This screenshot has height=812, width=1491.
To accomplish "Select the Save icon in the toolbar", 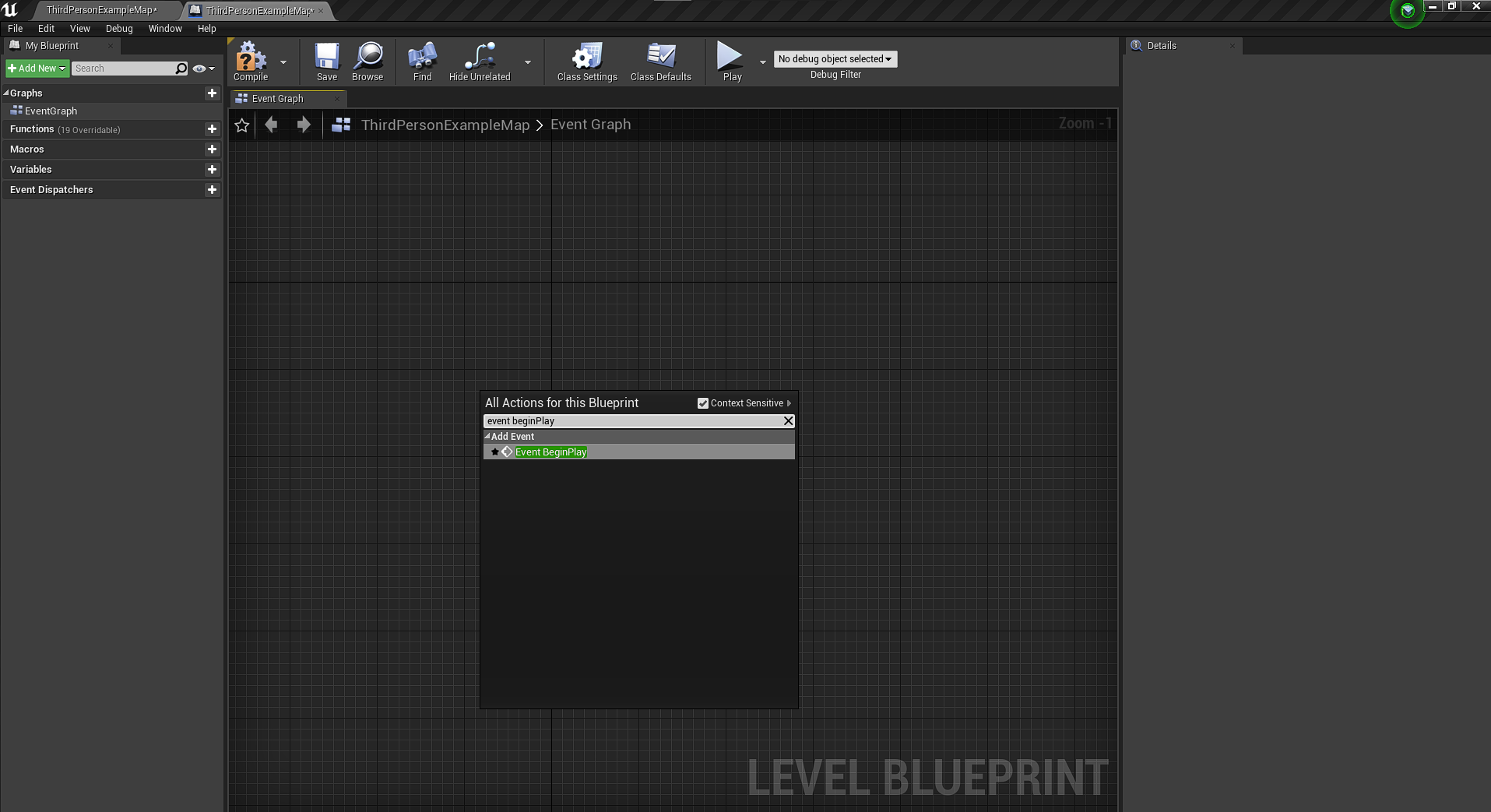I will [326, 56].
